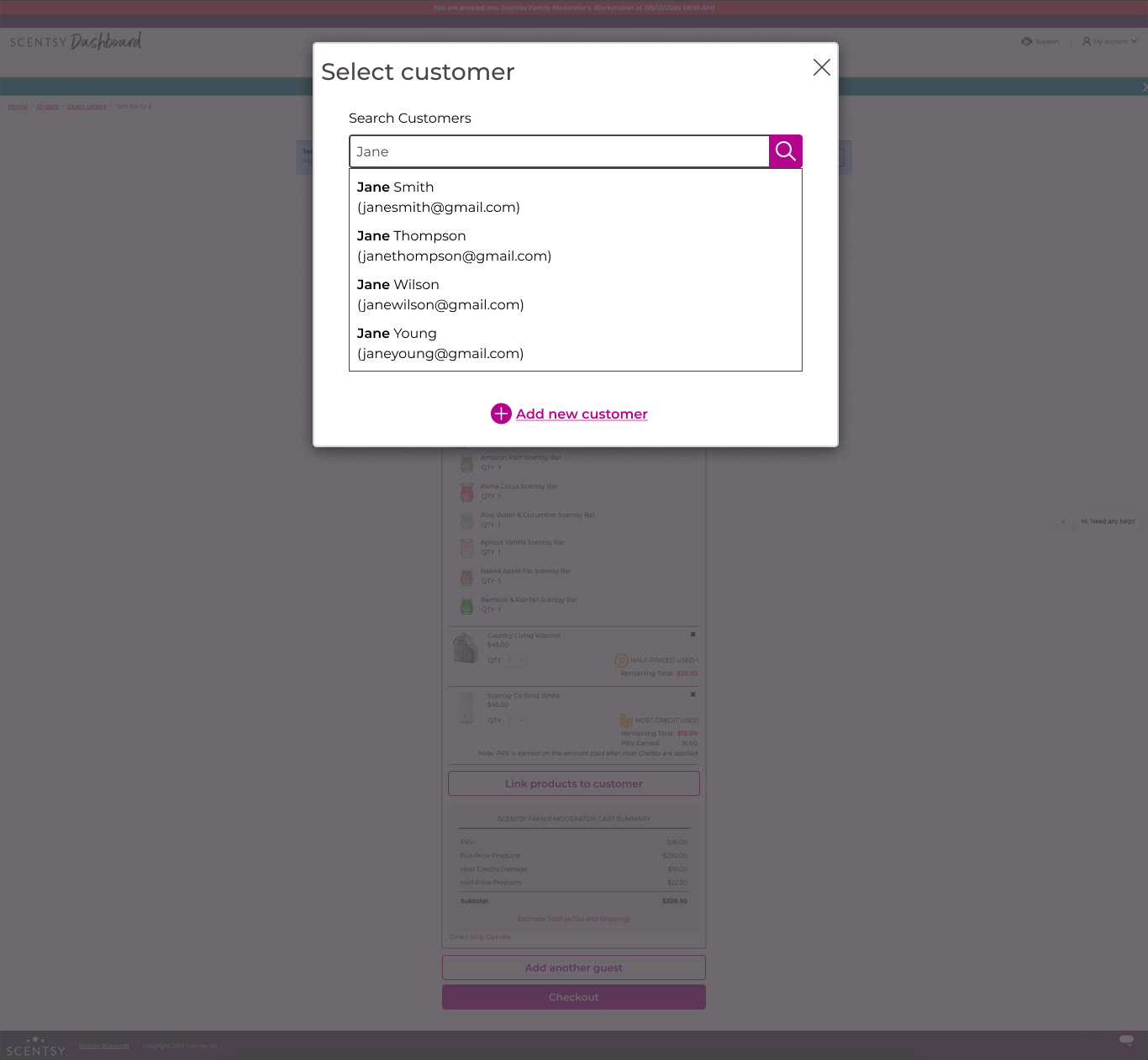Open the Orders breadcrumb link

pos(48,107)
